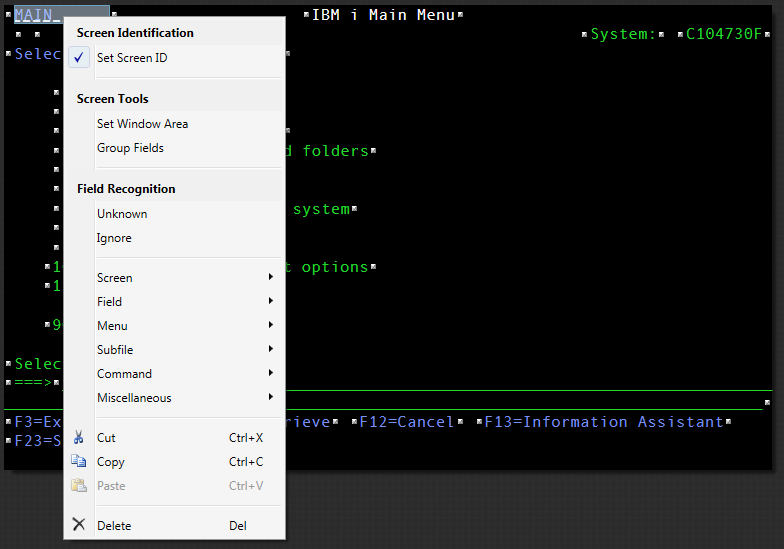The height and width of the screenshot is (549, 784).
Task: Click the Ctrl+C shortcut label
Action: (246, 462)
